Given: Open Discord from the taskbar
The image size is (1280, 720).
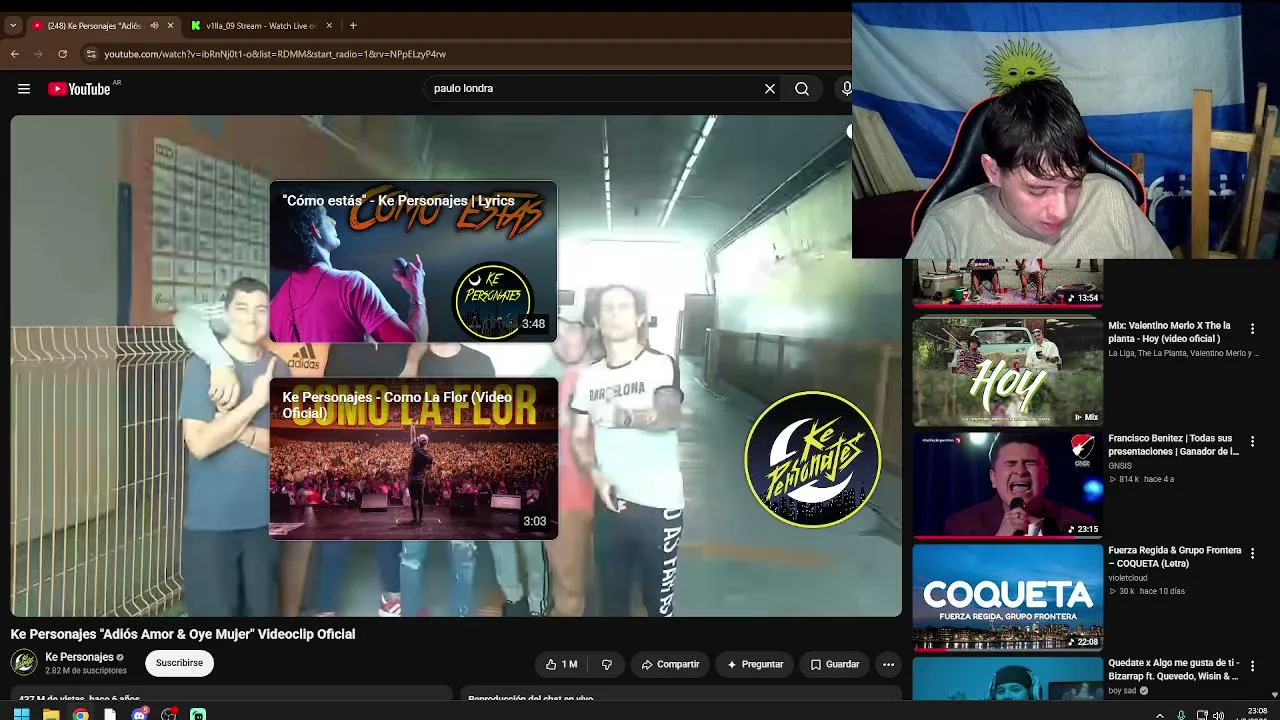Looking at the screenshot, I should (140, 714).
